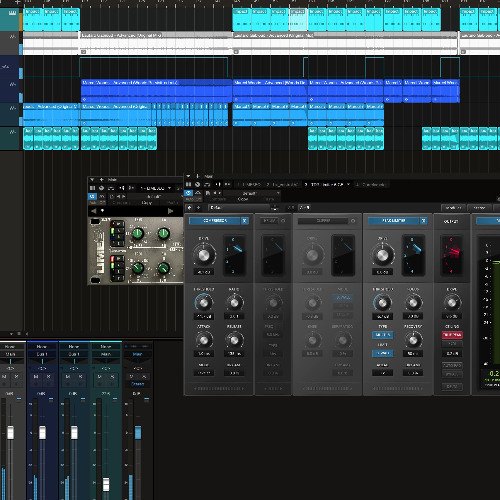Image resolution: width=500 pixels, height=500 pixels.
Task: Click the Compressor Attack knob
Action: (x=203, y=340)
